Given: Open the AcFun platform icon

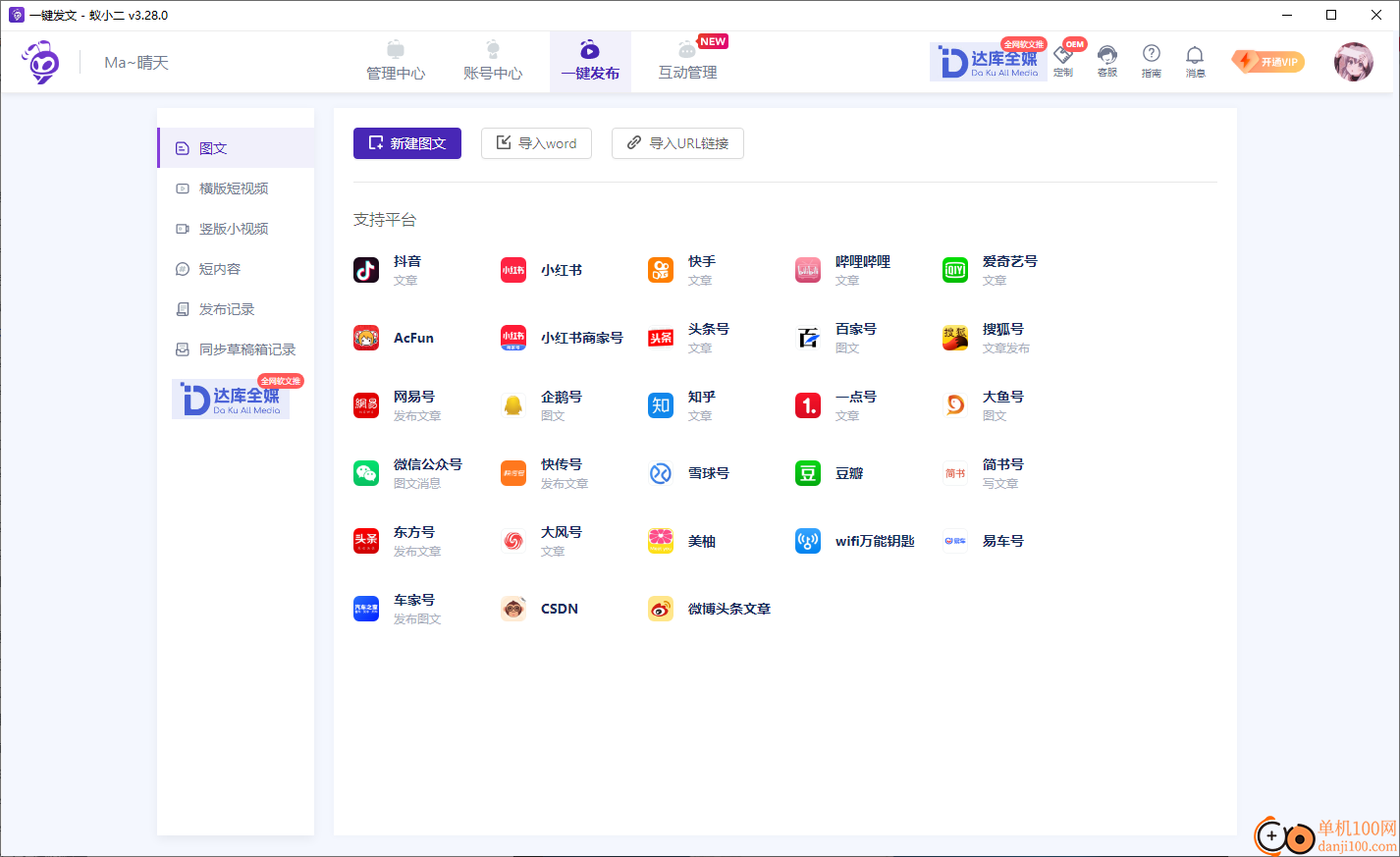Looking at the screenshot, I should [366, 338].
